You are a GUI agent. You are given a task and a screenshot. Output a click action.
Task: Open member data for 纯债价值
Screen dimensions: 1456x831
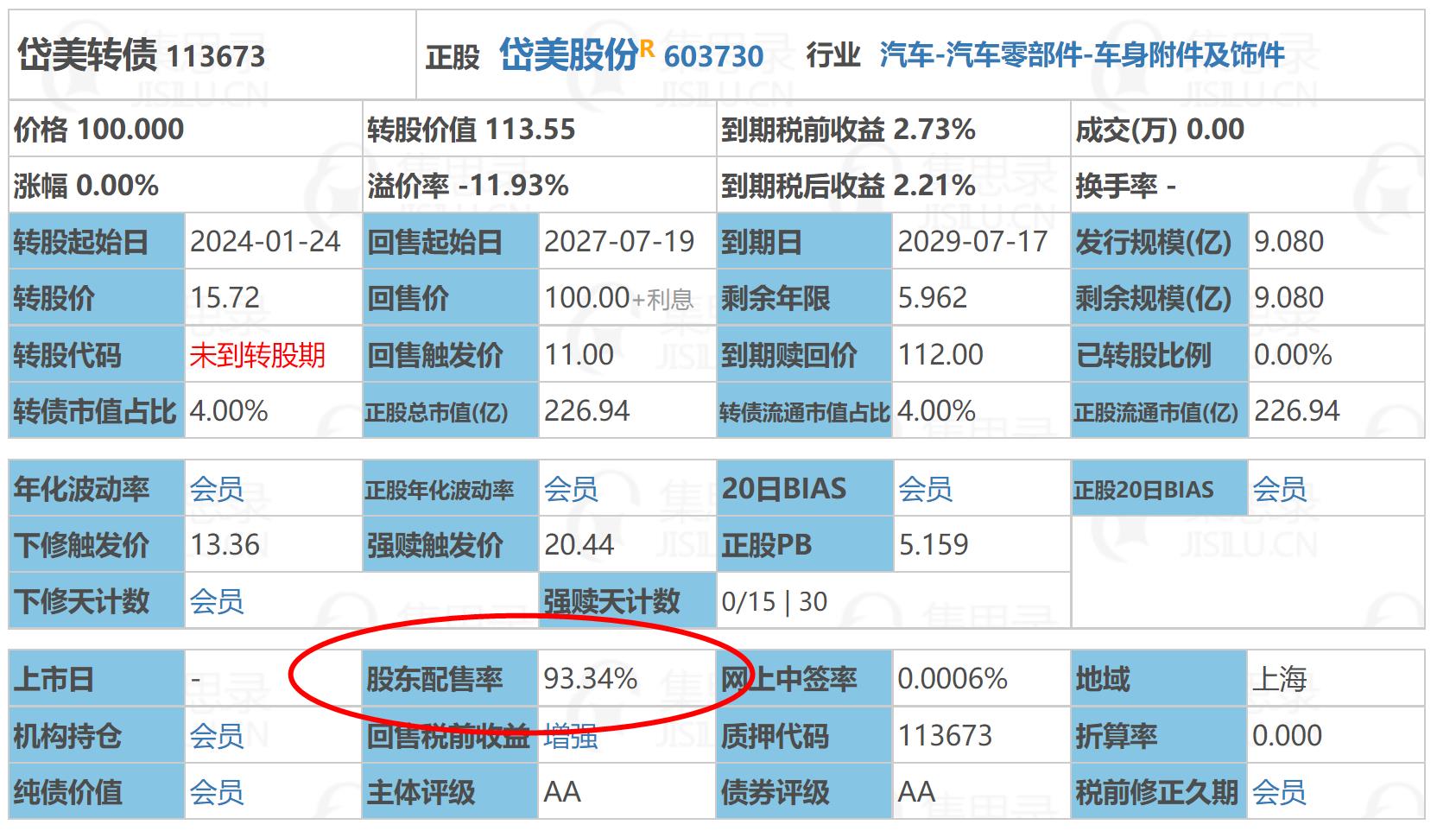[217, 789]
